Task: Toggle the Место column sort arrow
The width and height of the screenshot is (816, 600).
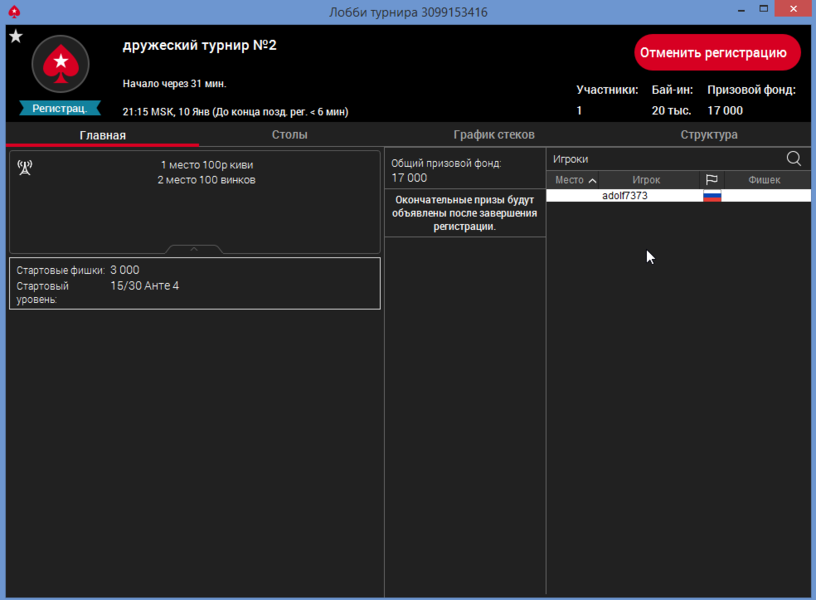Action: click(x=592, y=181)
